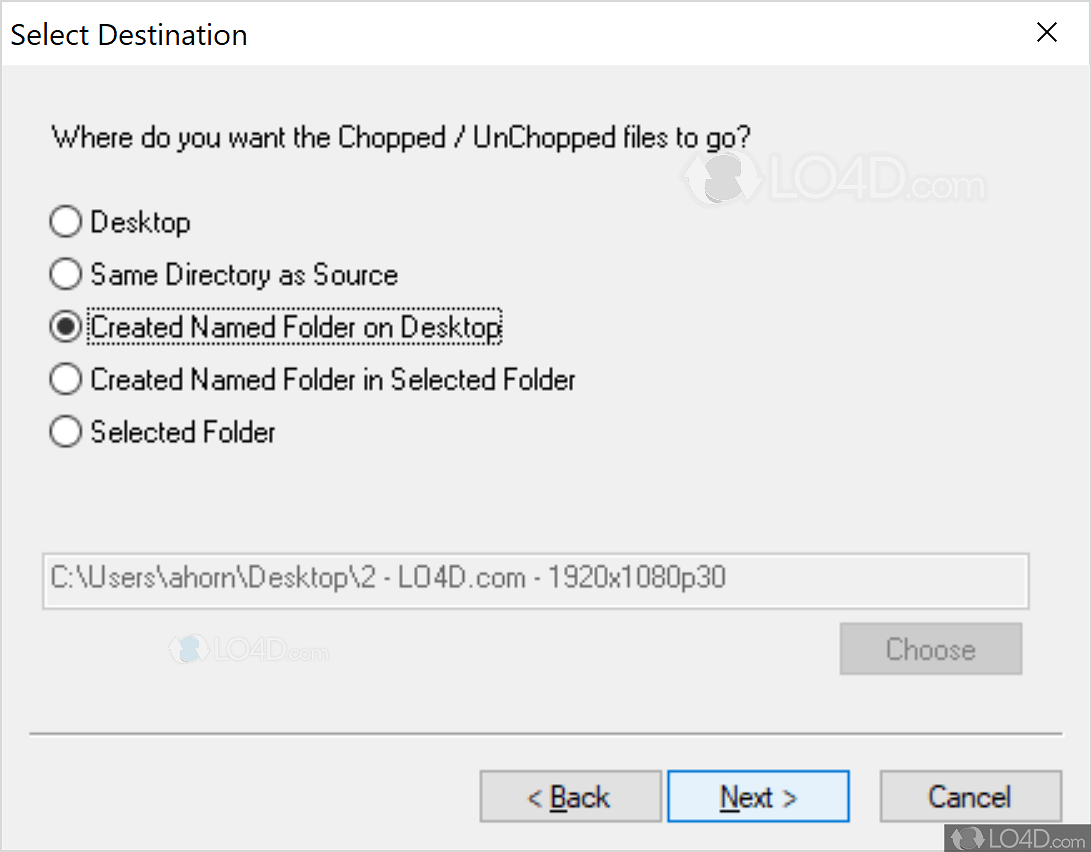This screenshot has height=852, width=1091.
Task: Cancel the destination selection wizard
Action: [970, 796]
